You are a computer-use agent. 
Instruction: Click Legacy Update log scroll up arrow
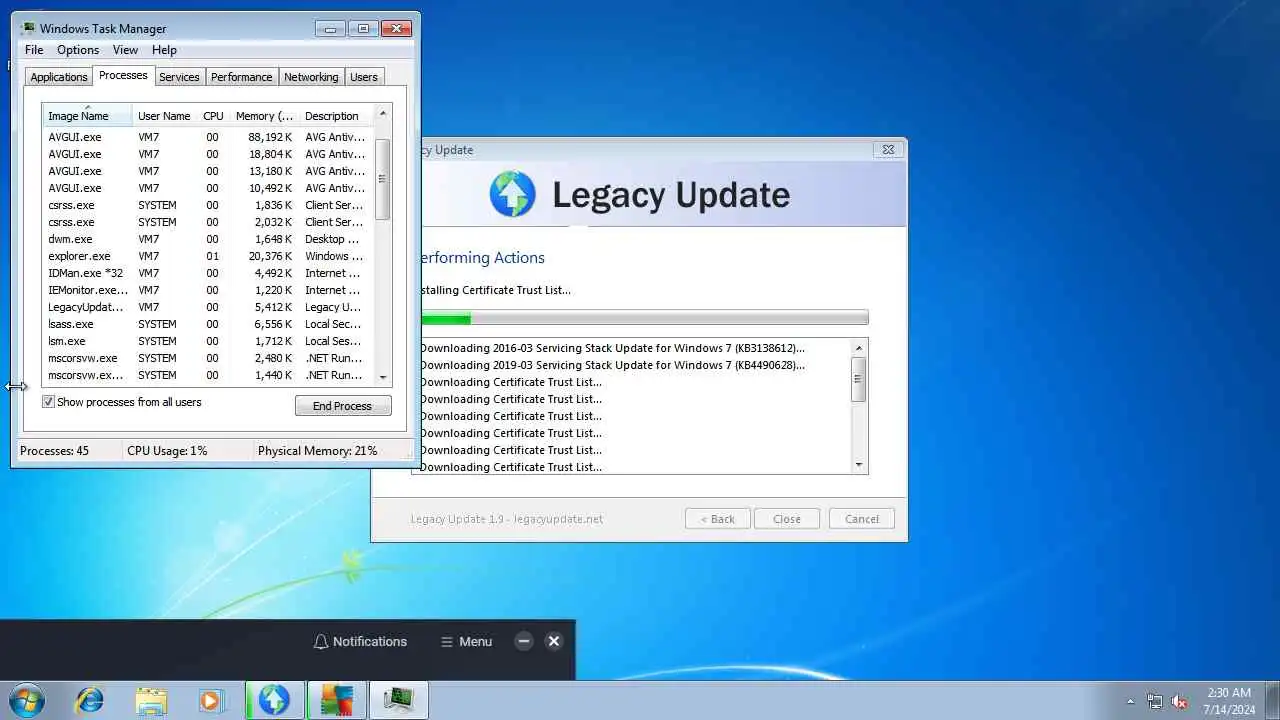pos(858,347)
